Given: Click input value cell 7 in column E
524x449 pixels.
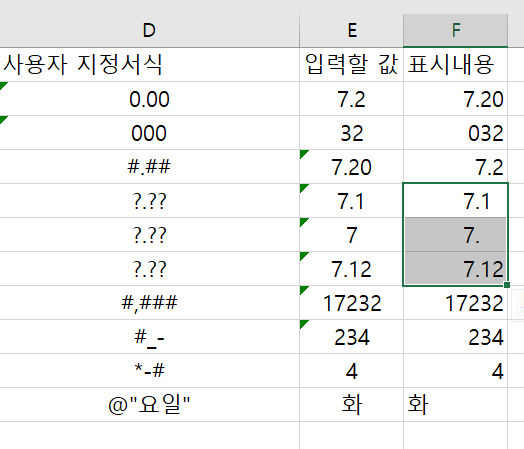Looking at the screenshot, I should pos(352,235).
